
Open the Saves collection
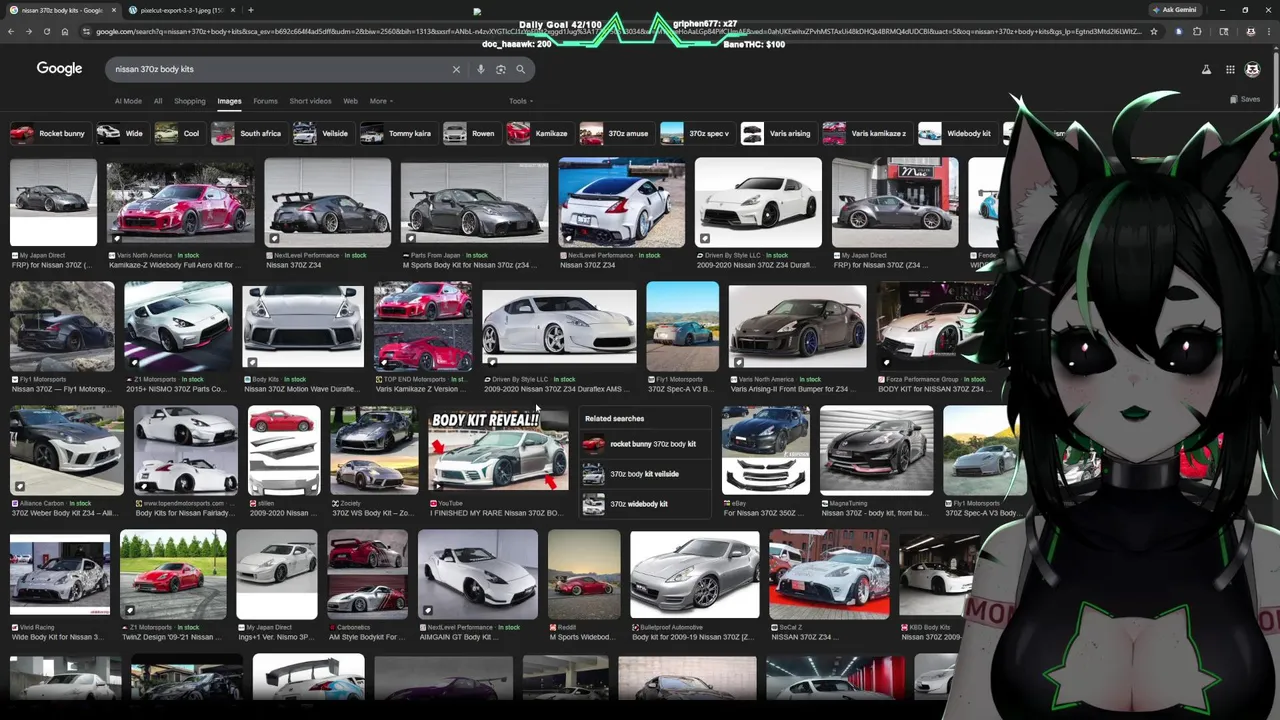click(1245, 99)
